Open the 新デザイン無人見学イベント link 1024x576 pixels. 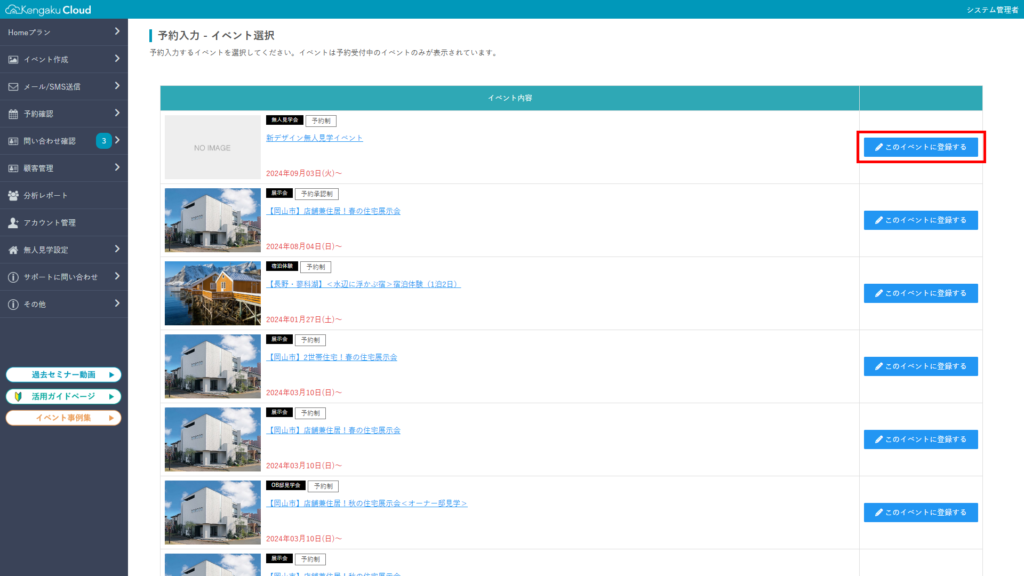314,138
